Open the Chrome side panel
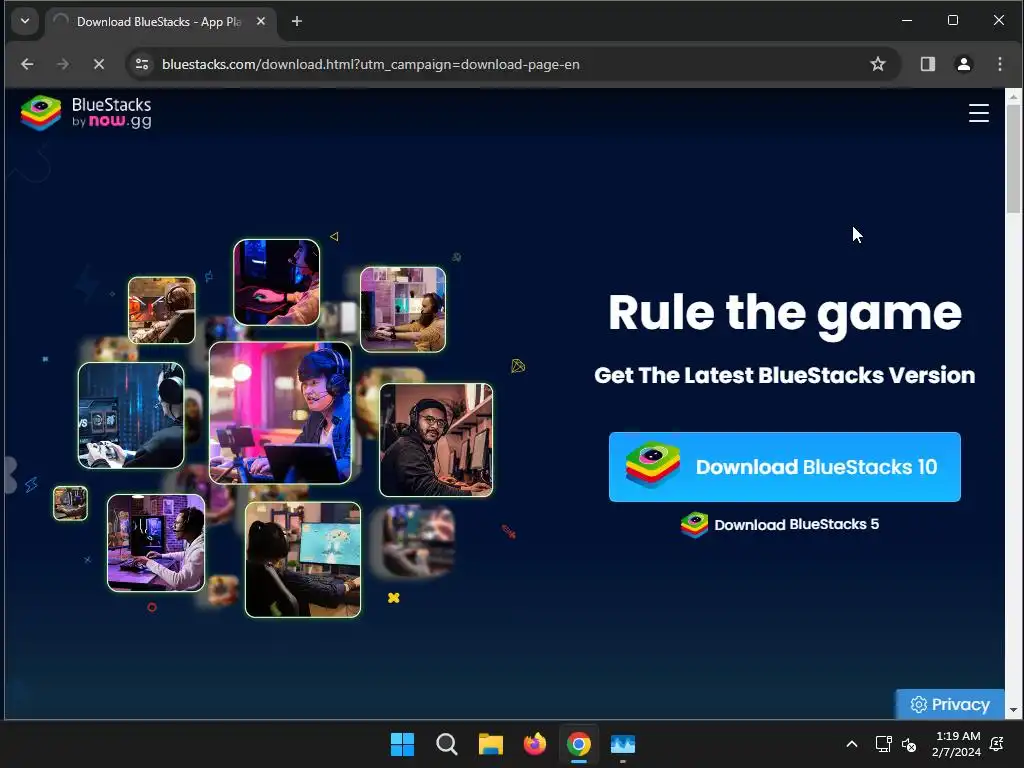 (x=927, y=64)
